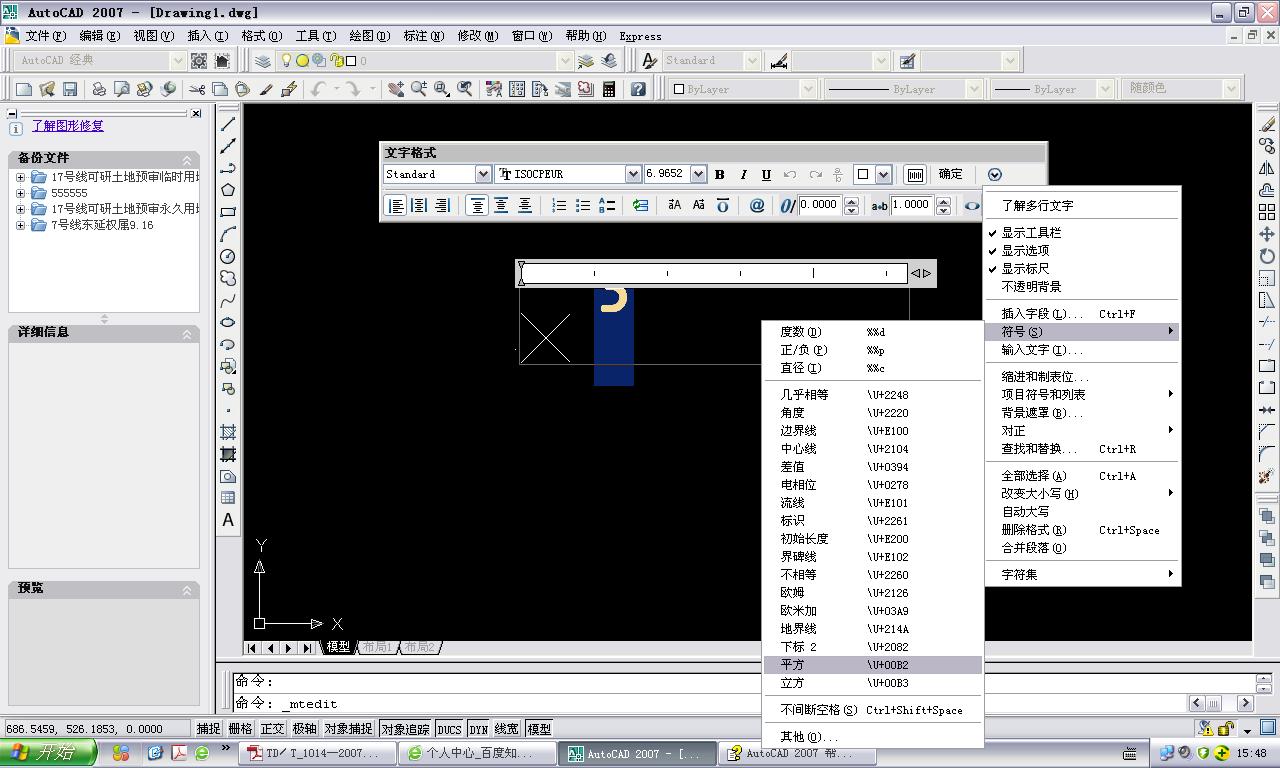The height and width of the screenshot is (768, 1280).
Task: Click the Array tool in modify toolbar
Action: [x=1267, y=212]
